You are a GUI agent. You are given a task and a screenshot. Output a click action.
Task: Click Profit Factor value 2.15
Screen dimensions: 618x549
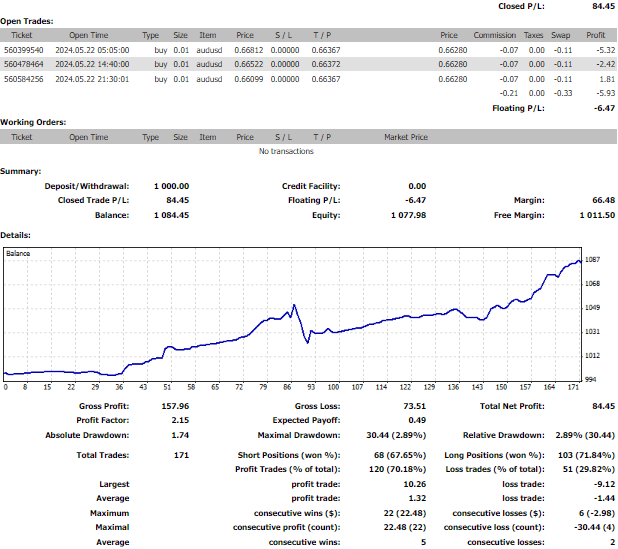(180, 420)
